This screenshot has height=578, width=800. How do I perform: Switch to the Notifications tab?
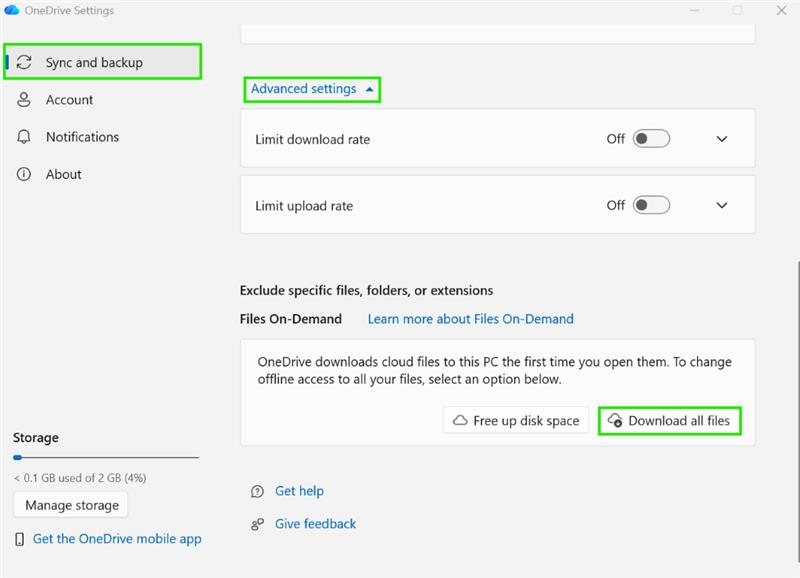tap(82, 137)
